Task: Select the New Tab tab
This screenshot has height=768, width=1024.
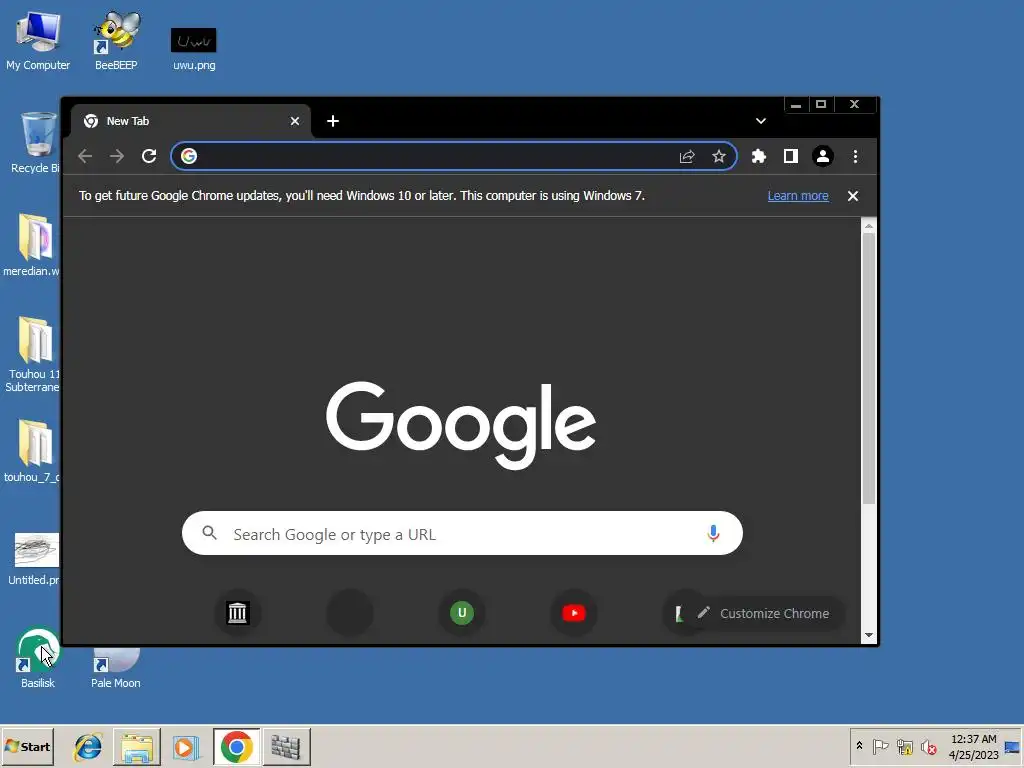Action: (x=190, y=121)
